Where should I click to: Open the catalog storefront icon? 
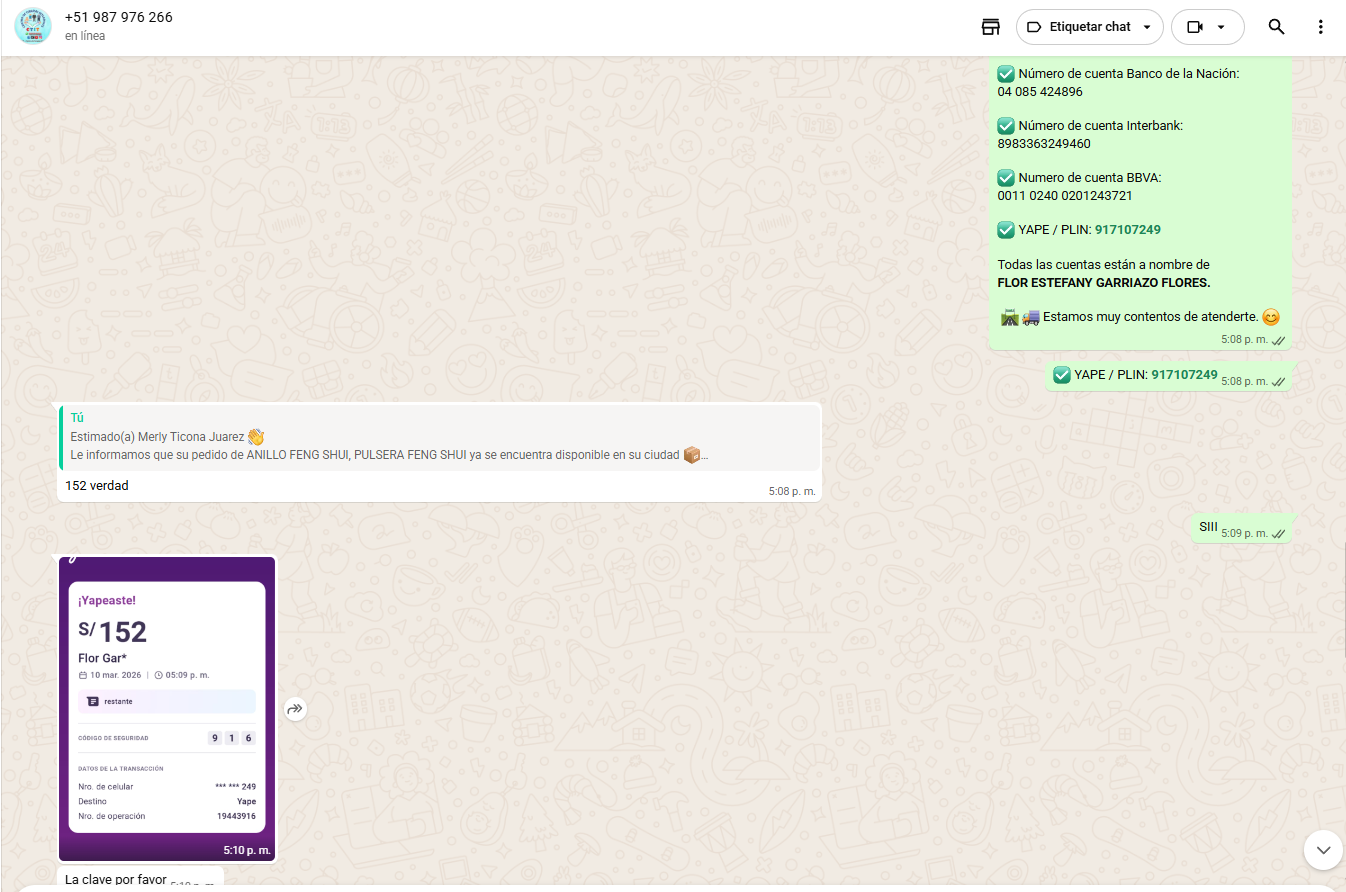coord(990,27)
